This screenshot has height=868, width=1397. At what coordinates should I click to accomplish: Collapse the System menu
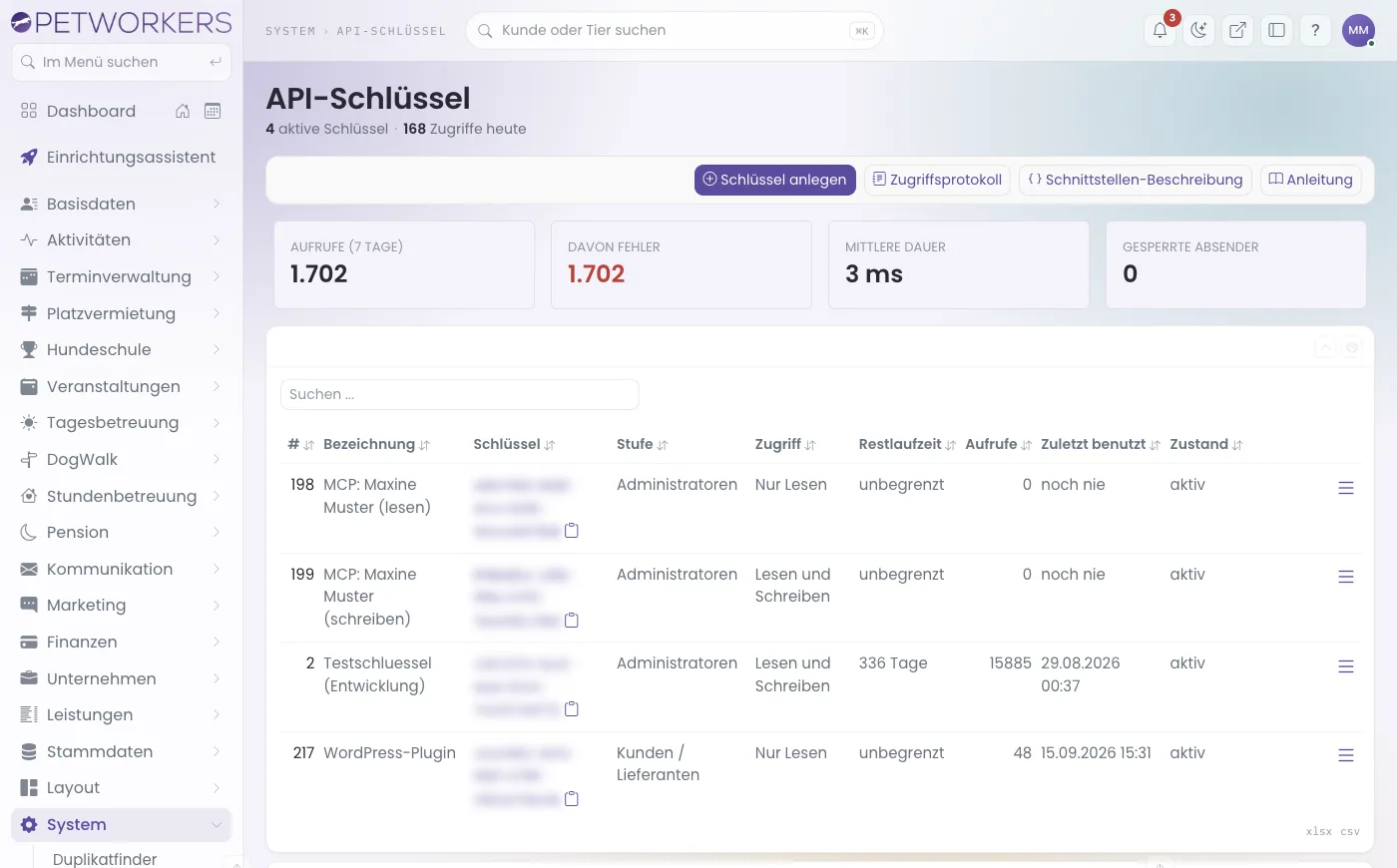coord(121,824)
